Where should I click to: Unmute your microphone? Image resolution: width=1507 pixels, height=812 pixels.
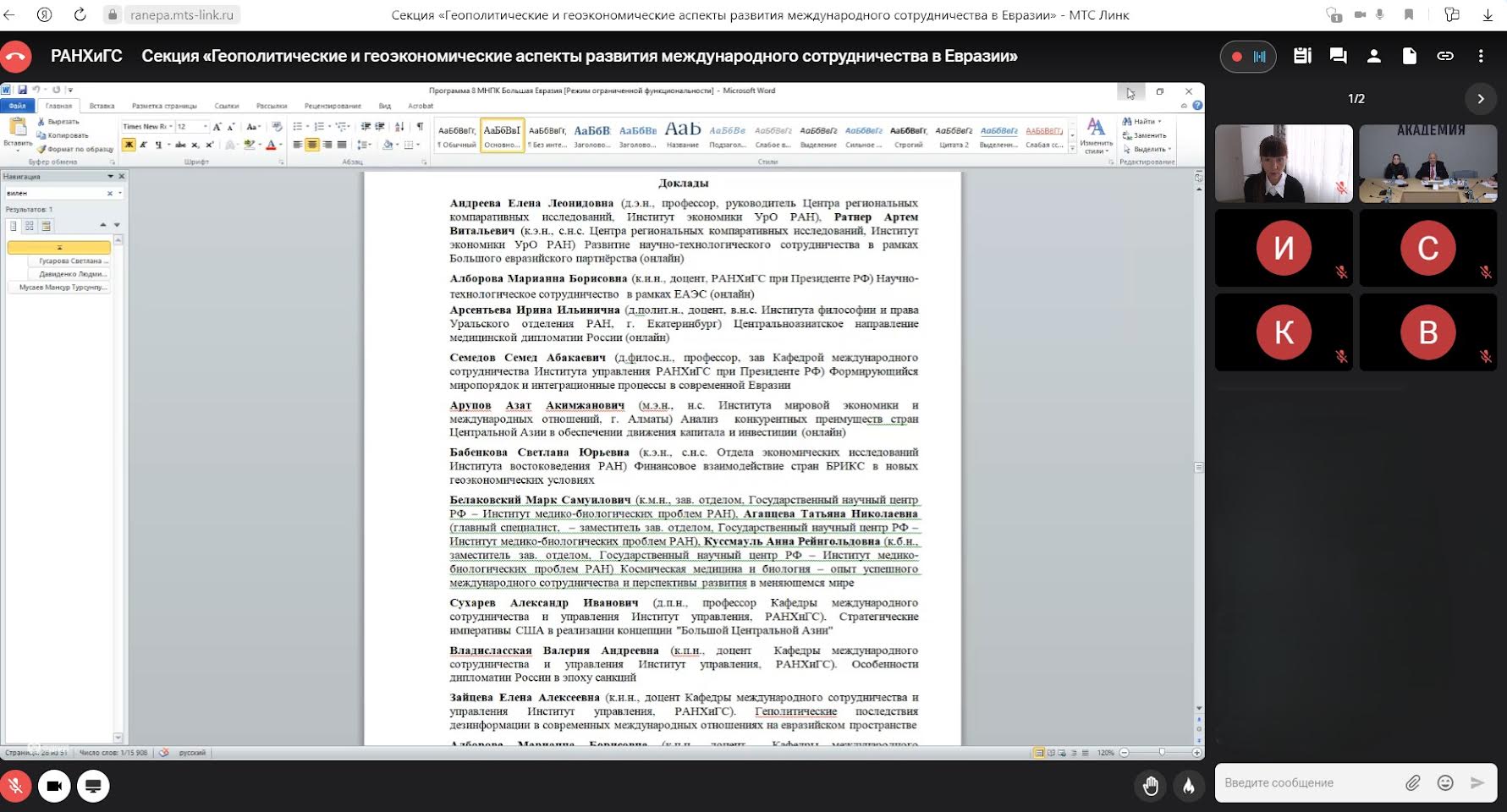16,786
